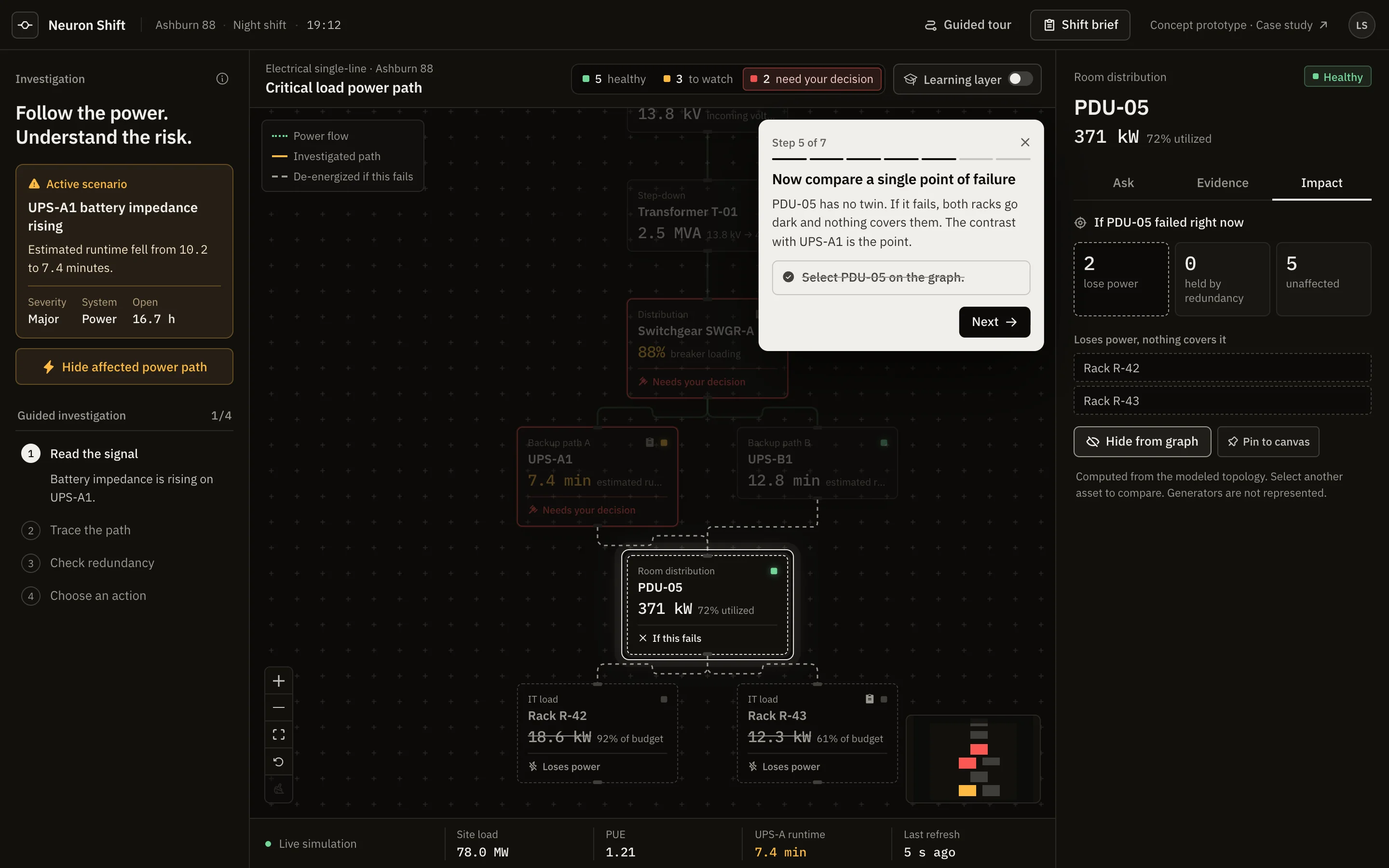1389x868 pixels.
Task: Click the clipboard icon in Shift brief
Action: (1049, 25)
